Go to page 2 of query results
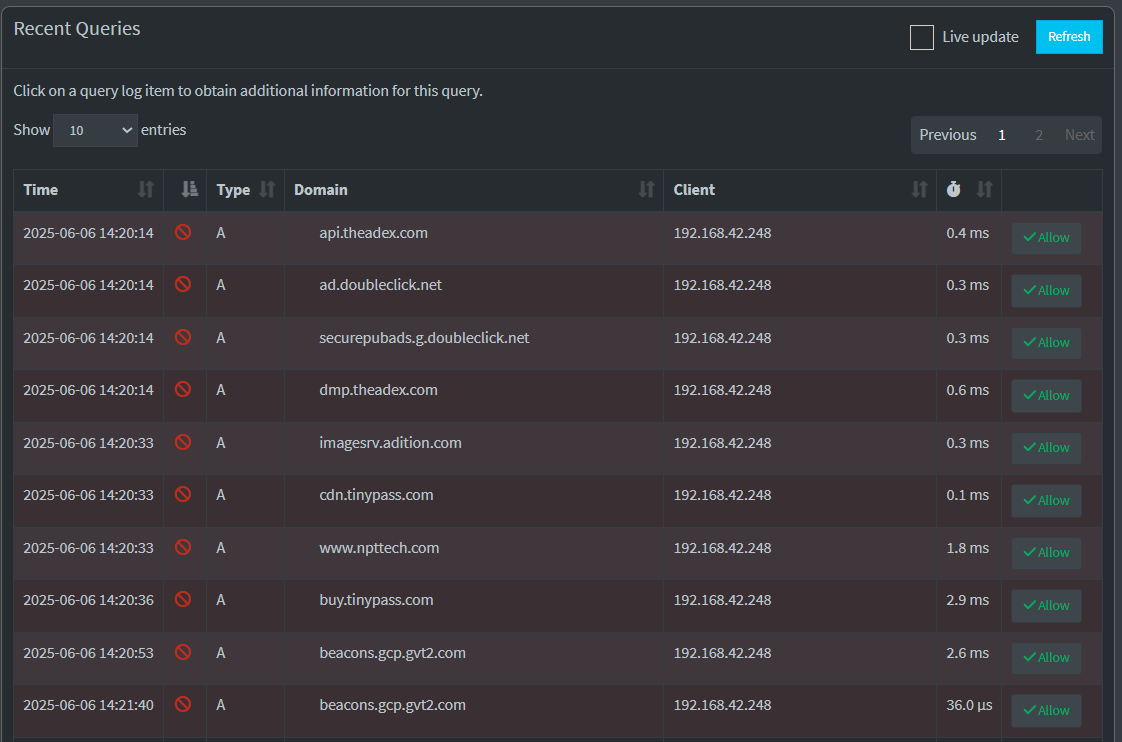This screenshot has height=742, width=1122. [x=1039, y=135]
